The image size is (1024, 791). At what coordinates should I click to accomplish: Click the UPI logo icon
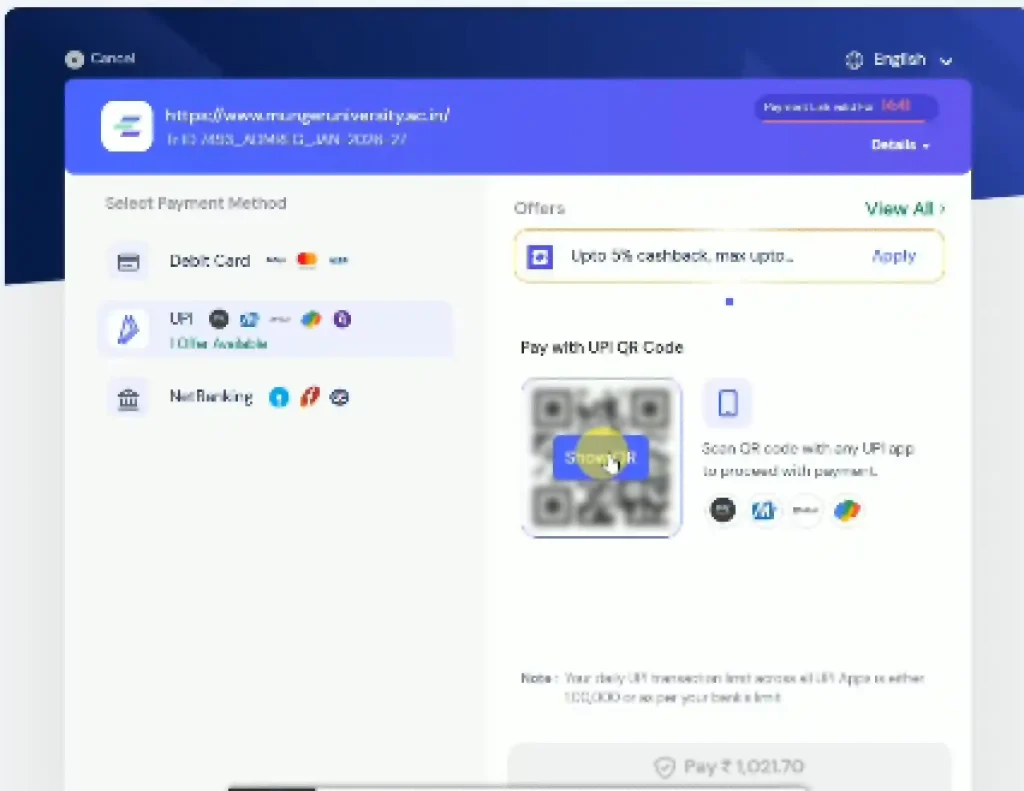[128, 329]
